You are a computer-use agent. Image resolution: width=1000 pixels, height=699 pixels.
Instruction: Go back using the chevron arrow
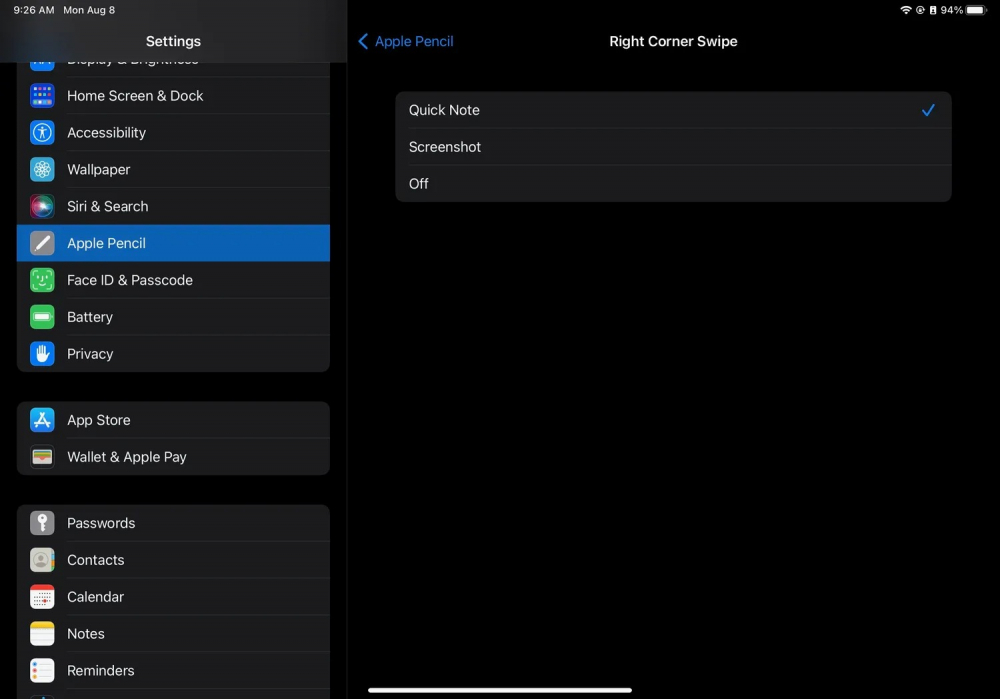(363, 41)
